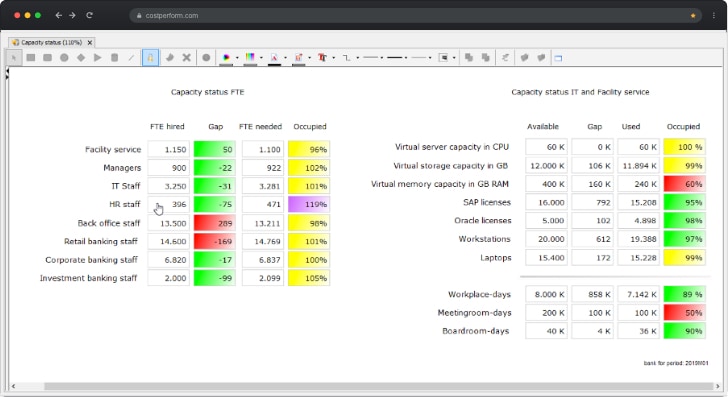
Task: Click Back office staff Gap value 289
Action: (214, 223)
